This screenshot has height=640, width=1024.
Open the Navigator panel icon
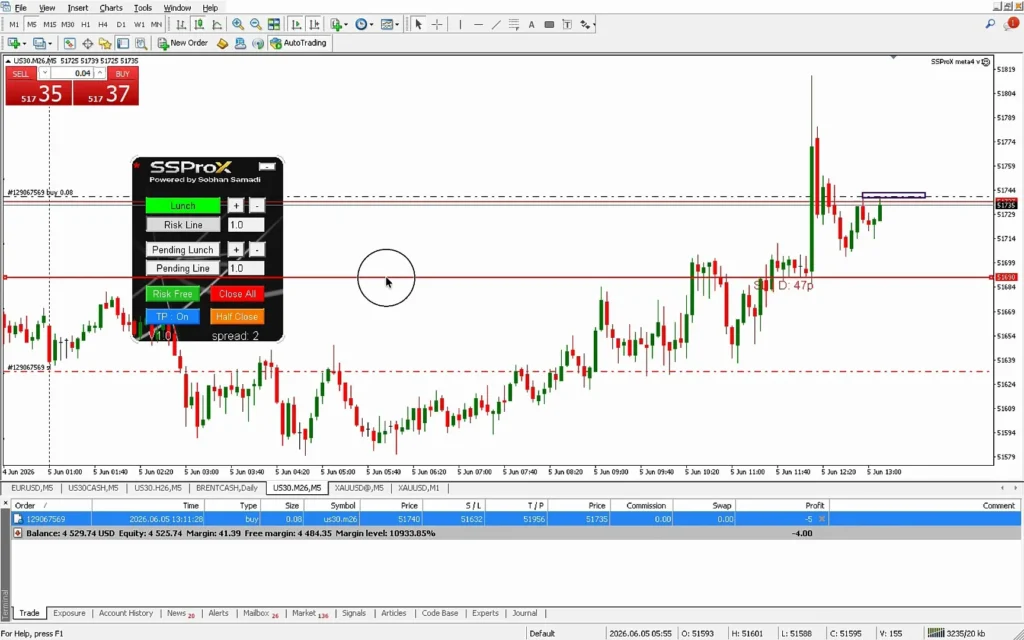pyautogui.click(x=104, y=43)
